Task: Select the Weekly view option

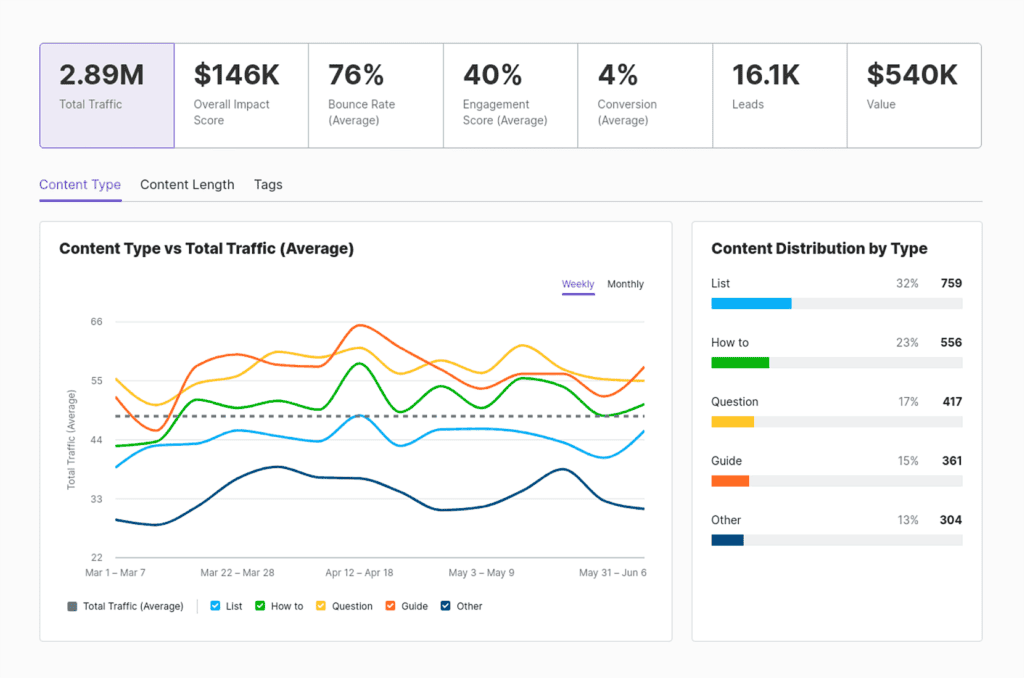Action: coord(578,284)
